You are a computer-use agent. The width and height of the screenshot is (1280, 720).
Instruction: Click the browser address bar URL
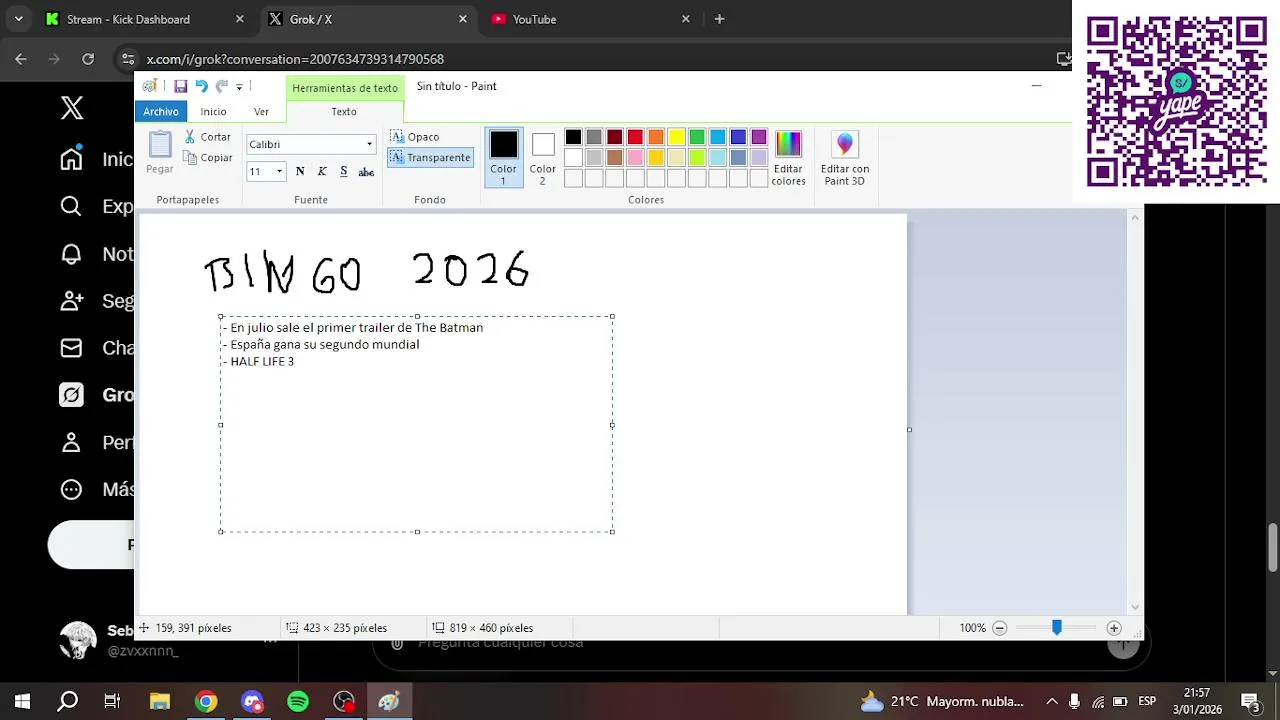[x=295, y=59]
